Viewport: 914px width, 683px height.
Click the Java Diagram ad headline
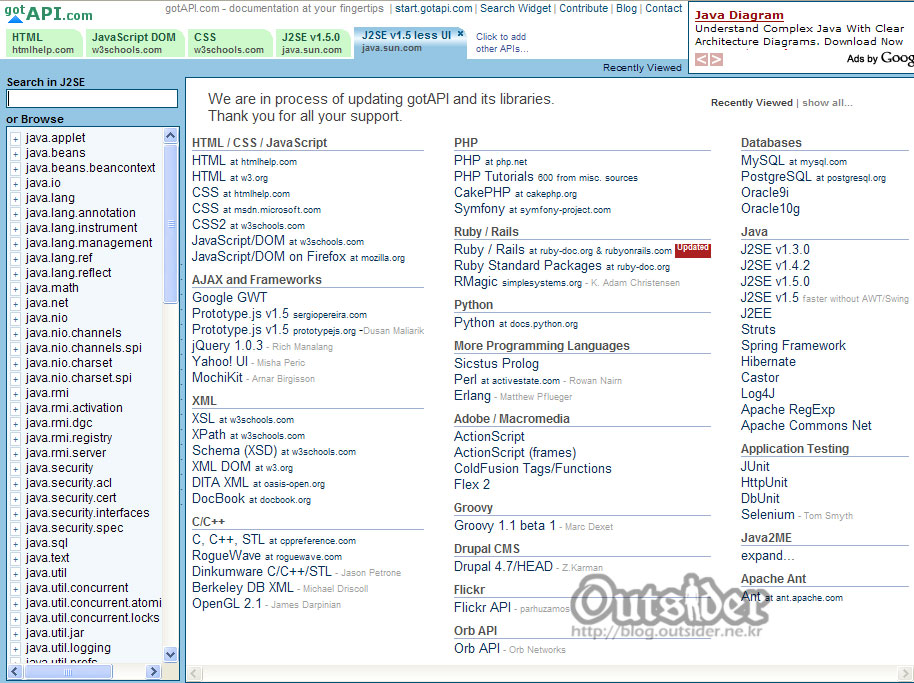(739, 15)
